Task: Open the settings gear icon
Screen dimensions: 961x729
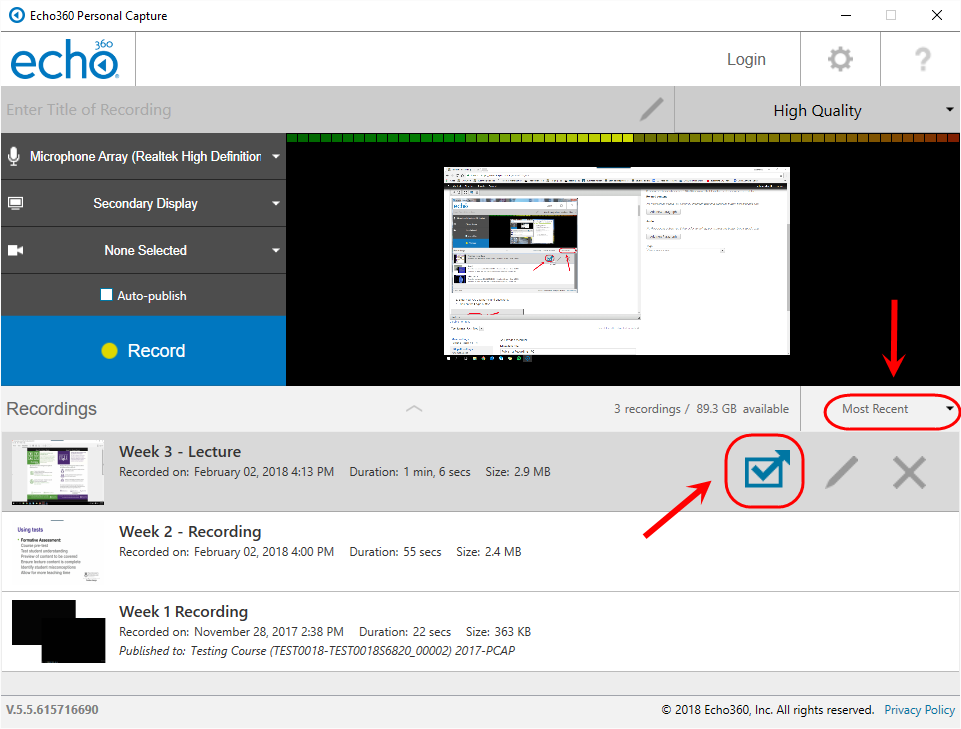Action: (x=840, y=59)
